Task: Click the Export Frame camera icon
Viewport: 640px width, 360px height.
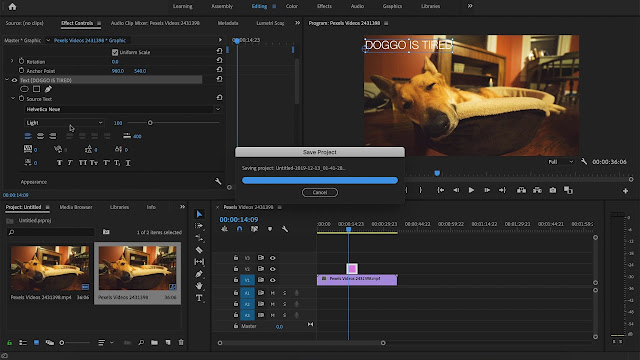Action: pos(553,190)
